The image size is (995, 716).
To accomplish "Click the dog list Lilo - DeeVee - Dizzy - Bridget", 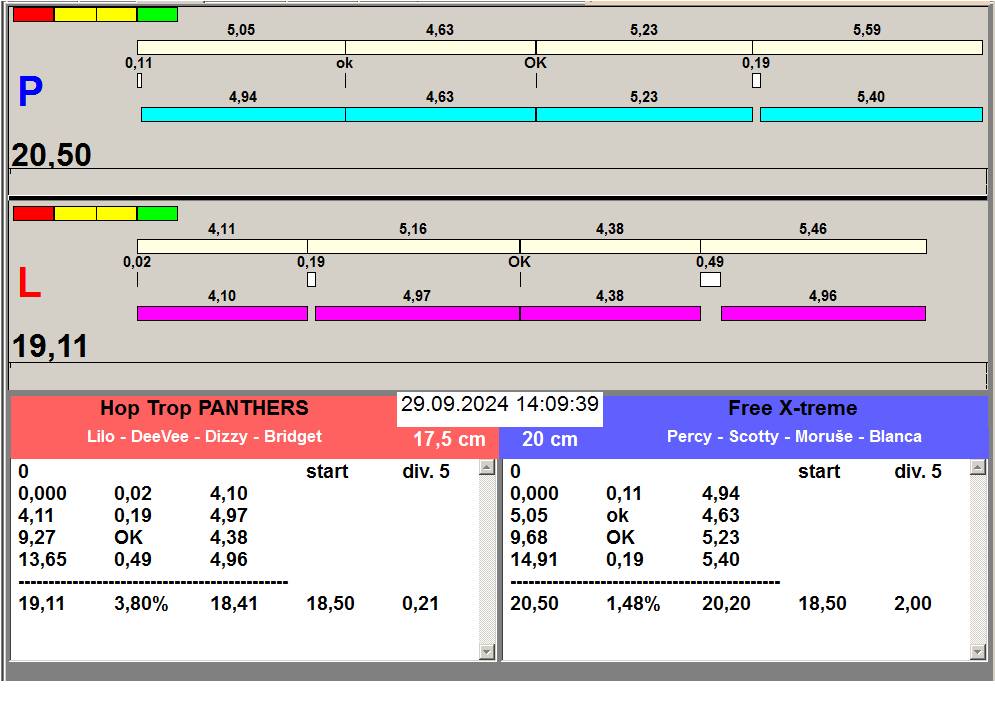I will (204, 437).
